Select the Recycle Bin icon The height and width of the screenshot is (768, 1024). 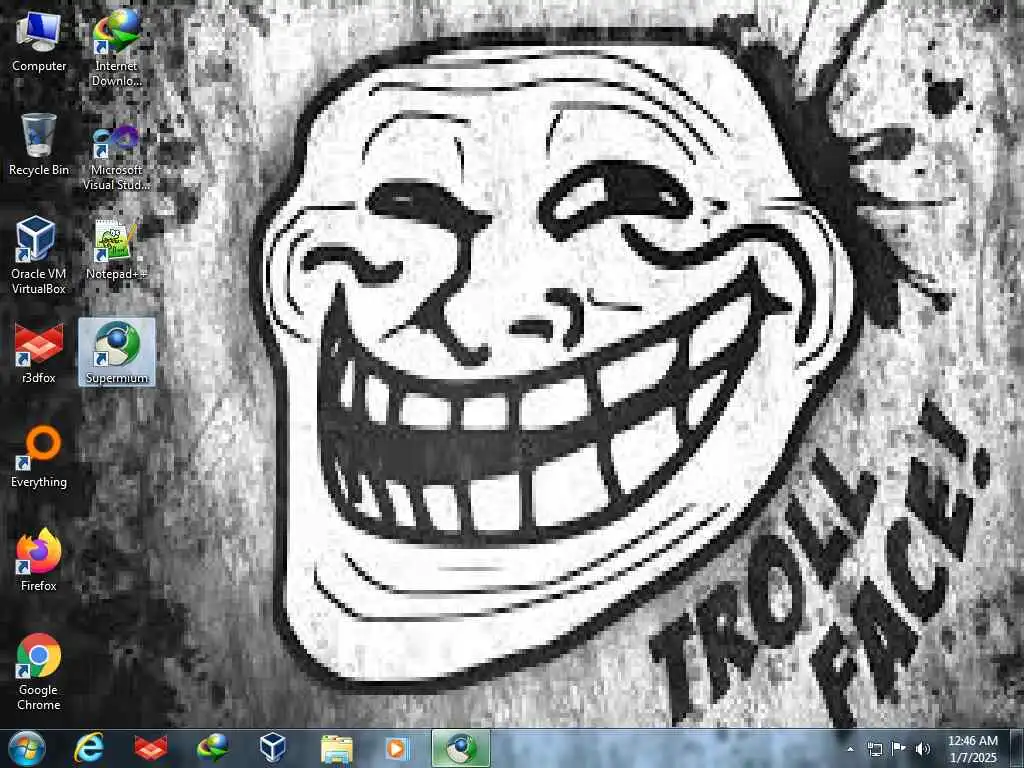click(x=39, y=145)
